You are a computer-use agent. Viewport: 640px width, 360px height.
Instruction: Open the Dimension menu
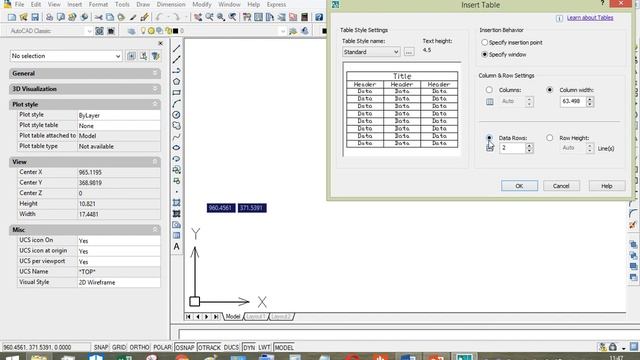pyautogui.click(x=171, y=4)
